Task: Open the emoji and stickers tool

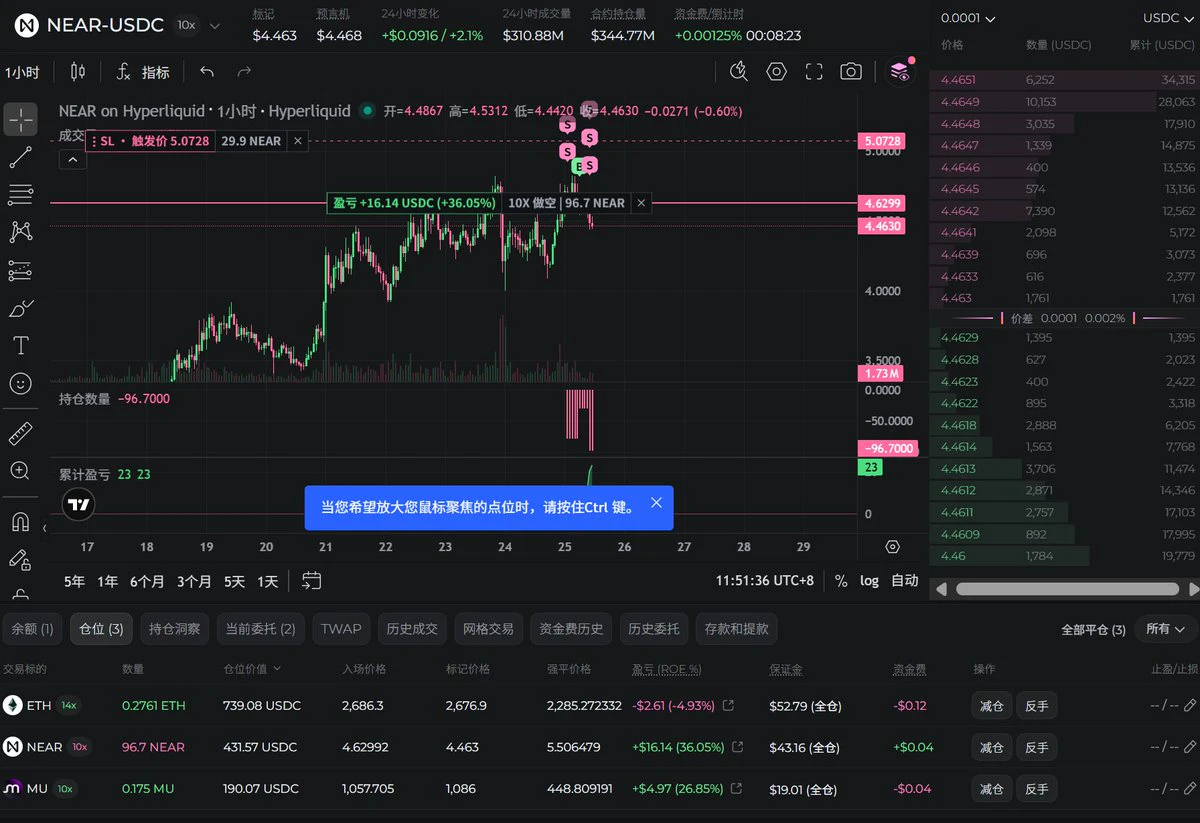Action: 20,383
